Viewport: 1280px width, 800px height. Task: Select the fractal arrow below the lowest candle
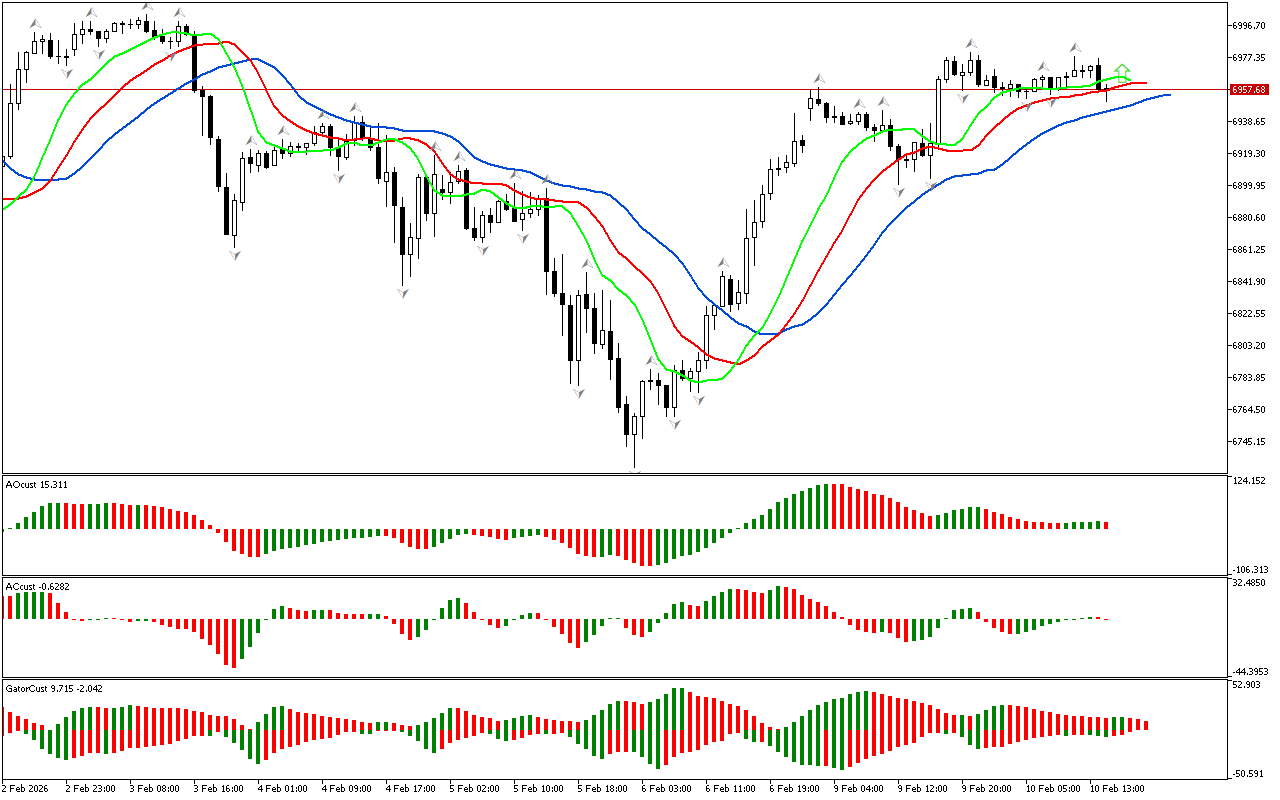point(635,471)
